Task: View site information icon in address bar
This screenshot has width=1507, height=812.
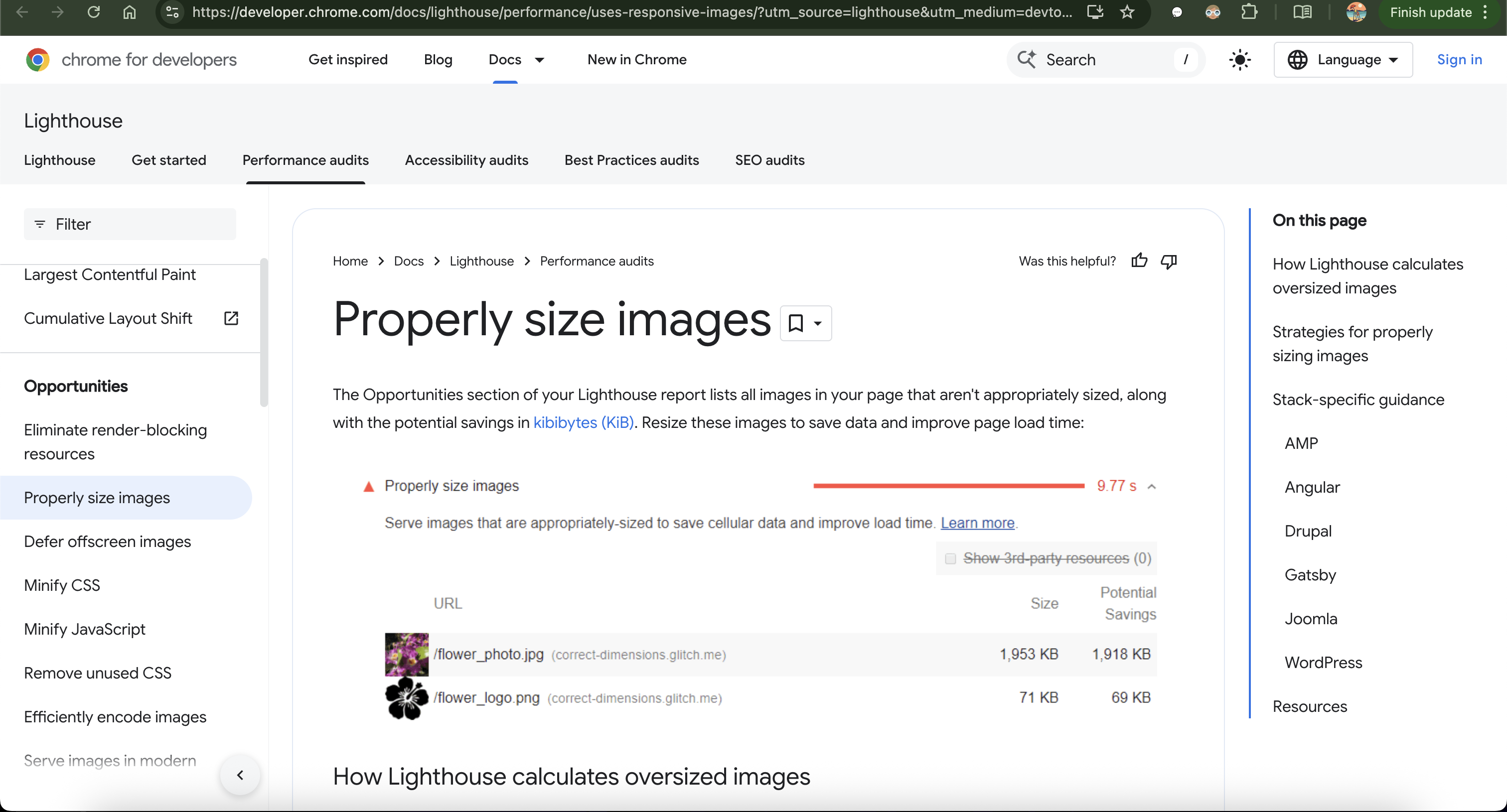Action: click(x=172, y=11)
